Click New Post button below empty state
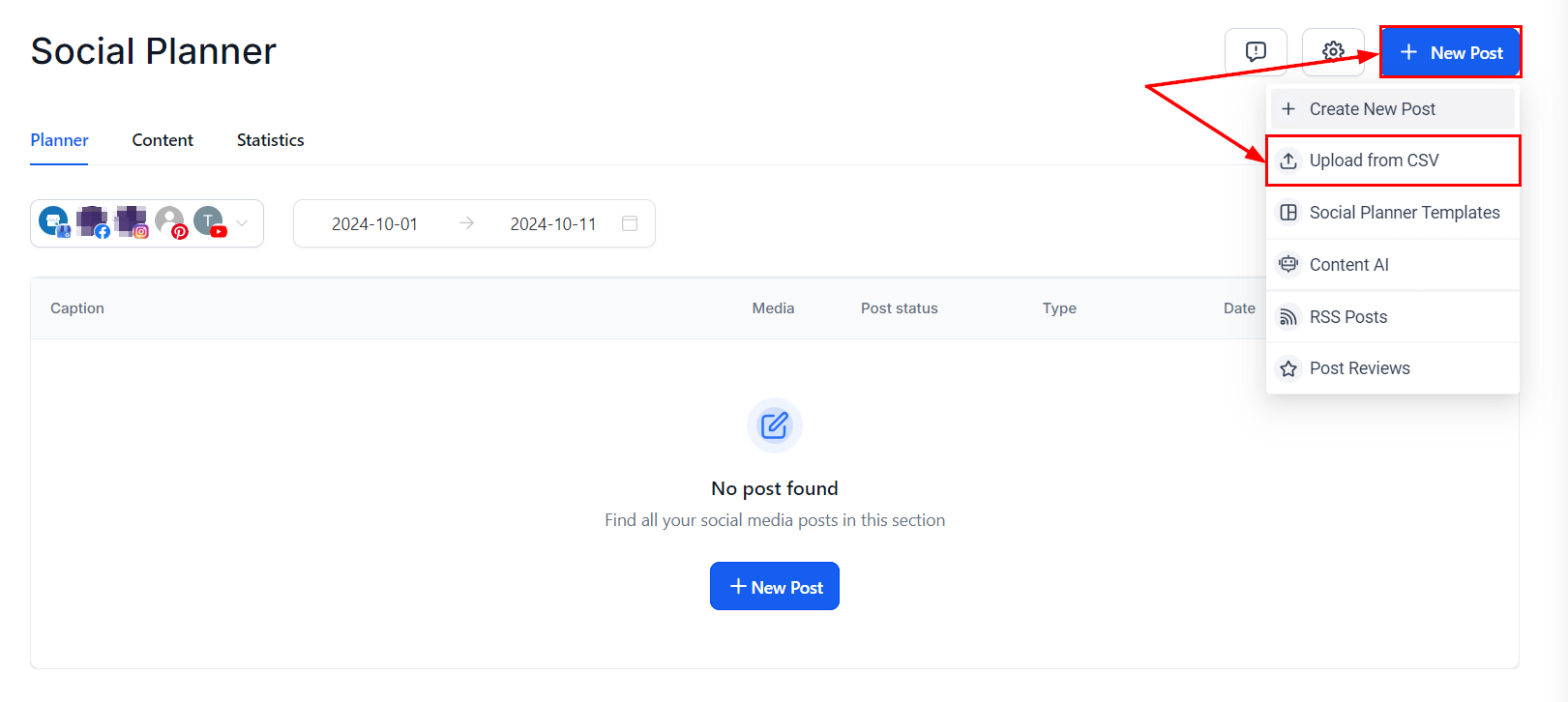 pyautogui.click(x=775, y=587)
